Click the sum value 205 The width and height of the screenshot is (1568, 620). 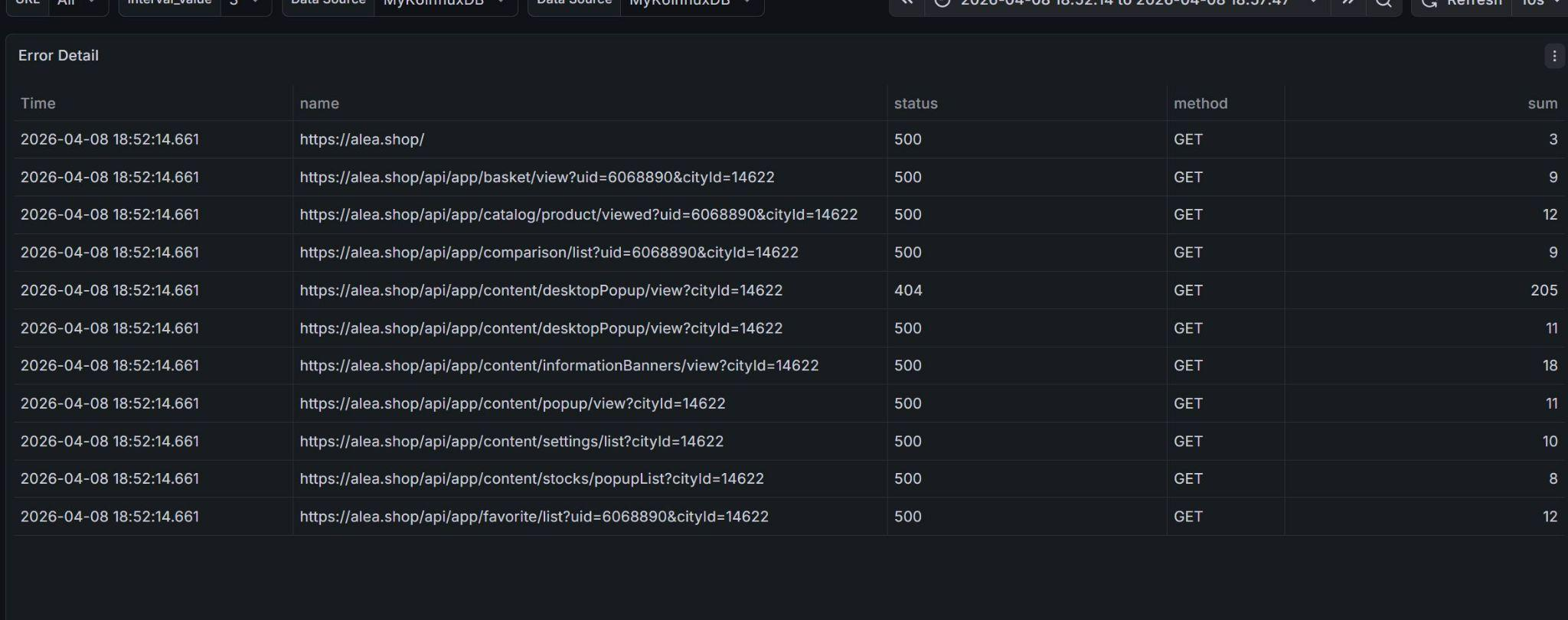(x=1544, y=290)
